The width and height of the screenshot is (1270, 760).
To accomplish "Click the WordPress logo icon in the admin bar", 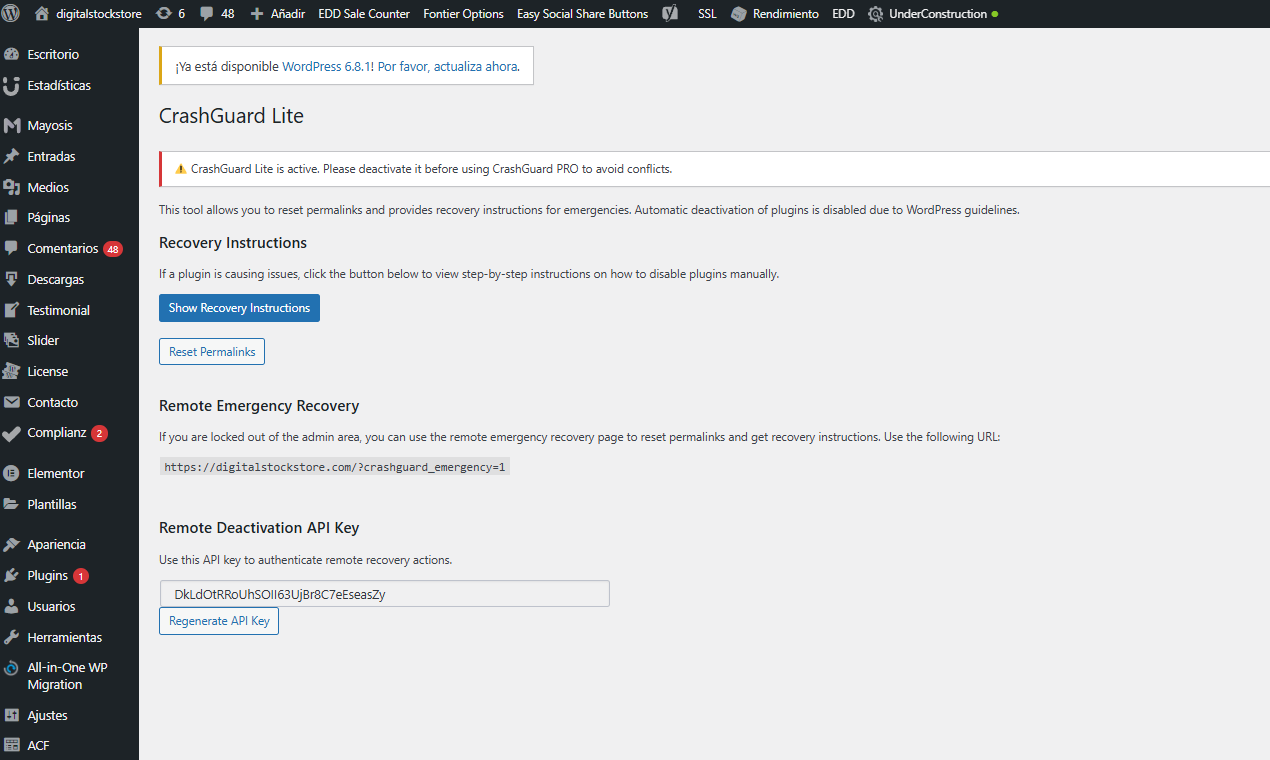I will pyautogui.click(x=12, y=14).
